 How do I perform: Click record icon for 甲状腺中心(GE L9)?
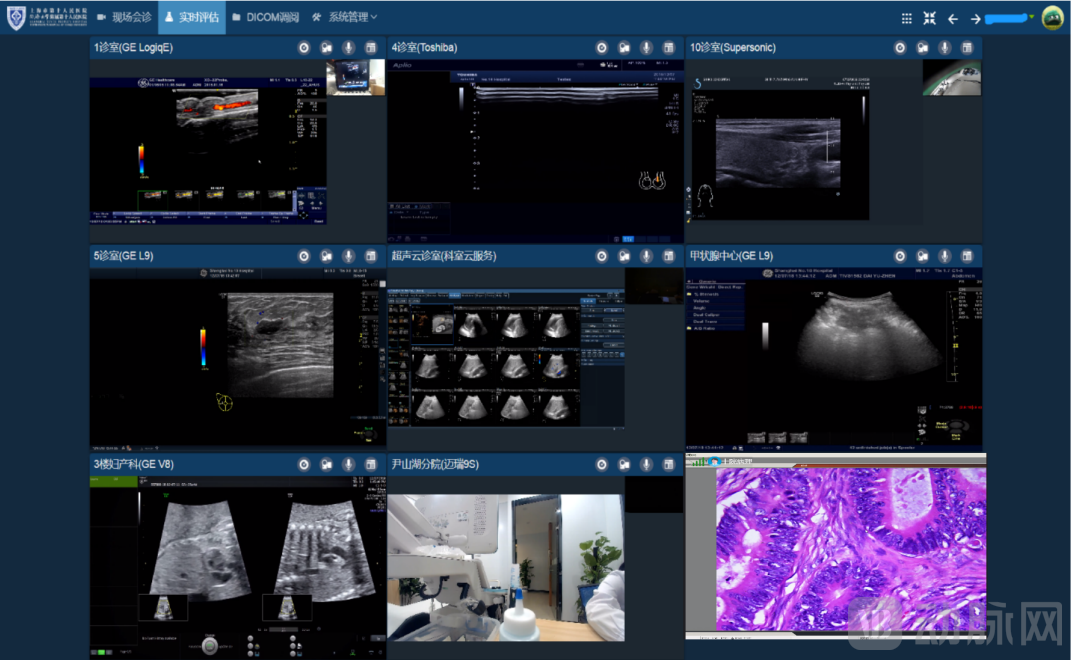(899, 256)
